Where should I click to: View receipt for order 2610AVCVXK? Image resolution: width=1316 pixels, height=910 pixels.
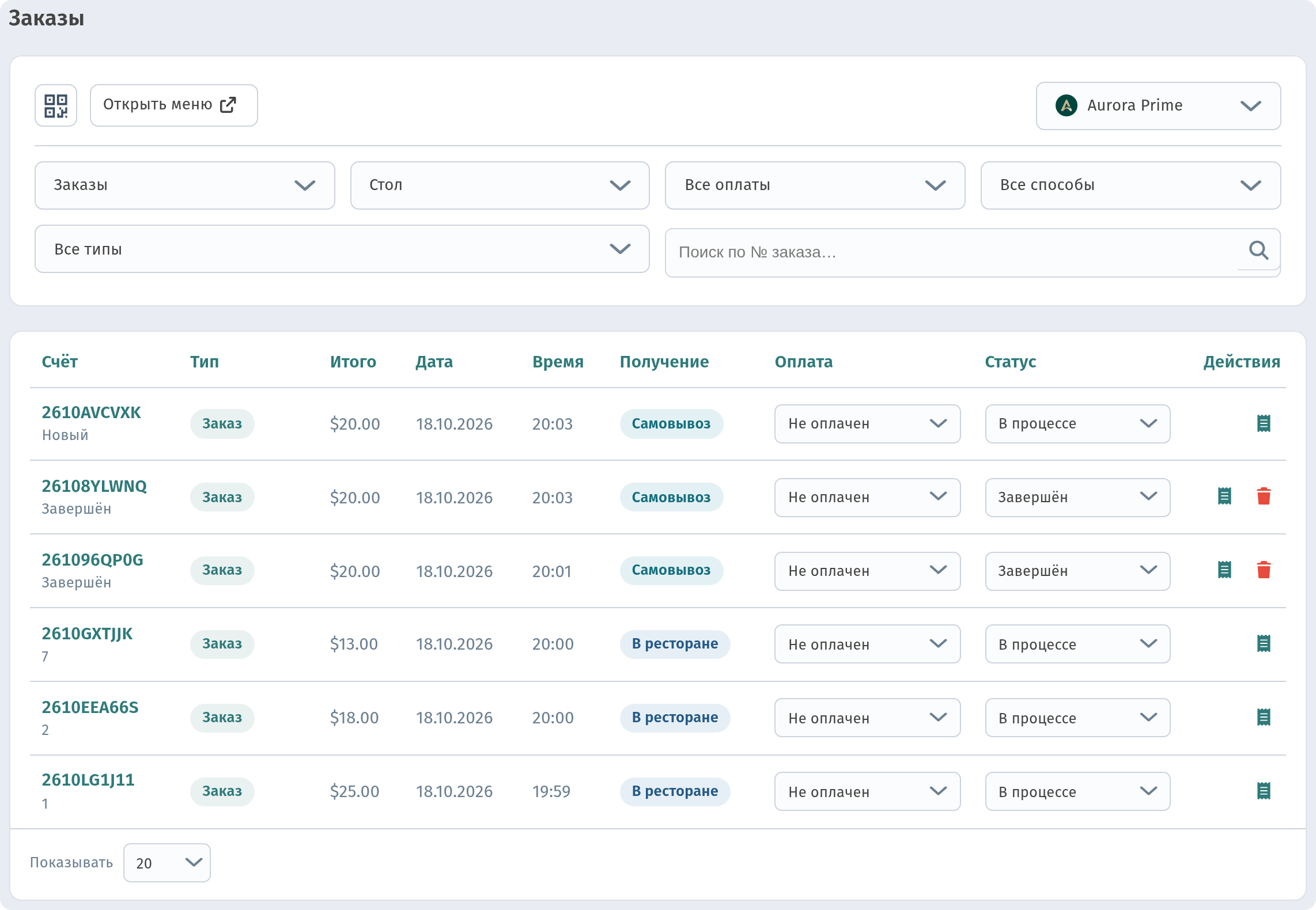[x=1264, y=423]
